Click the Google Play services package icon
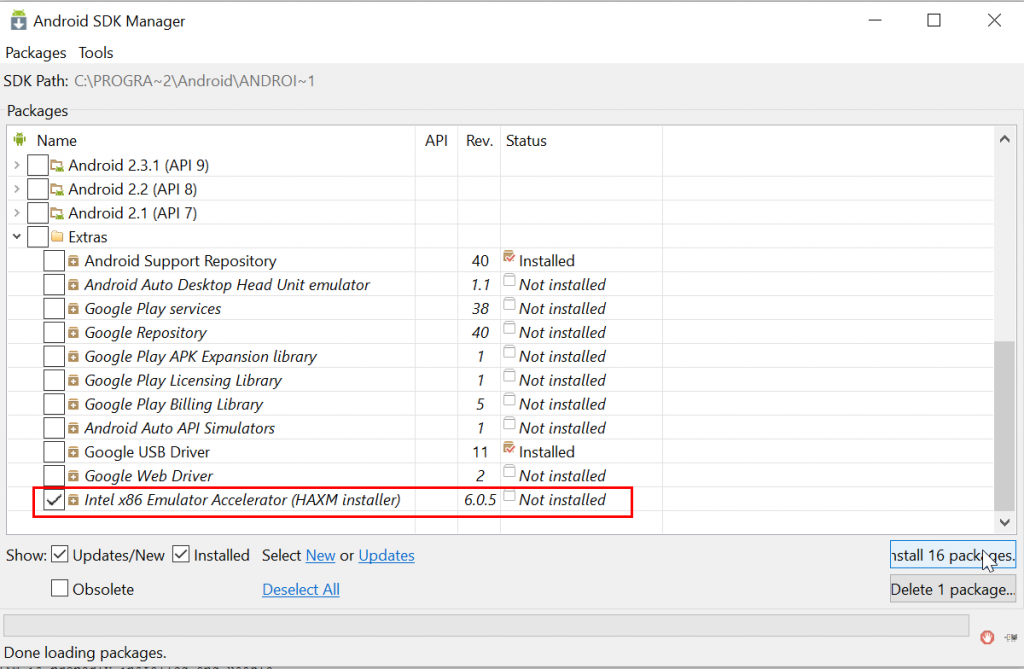 [x=73, y=309]
